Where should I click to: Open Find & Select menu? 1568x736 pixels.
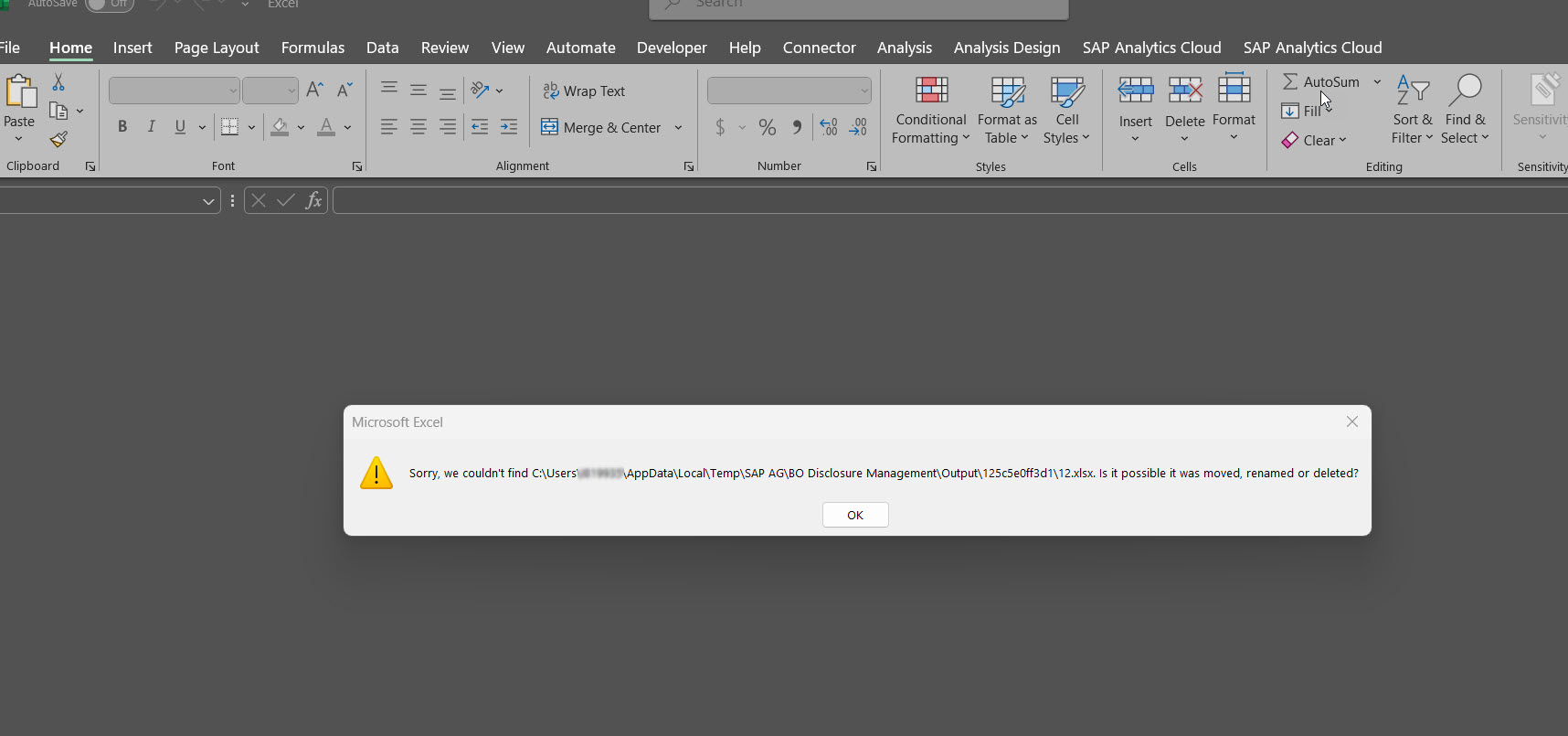[1465, 110]
